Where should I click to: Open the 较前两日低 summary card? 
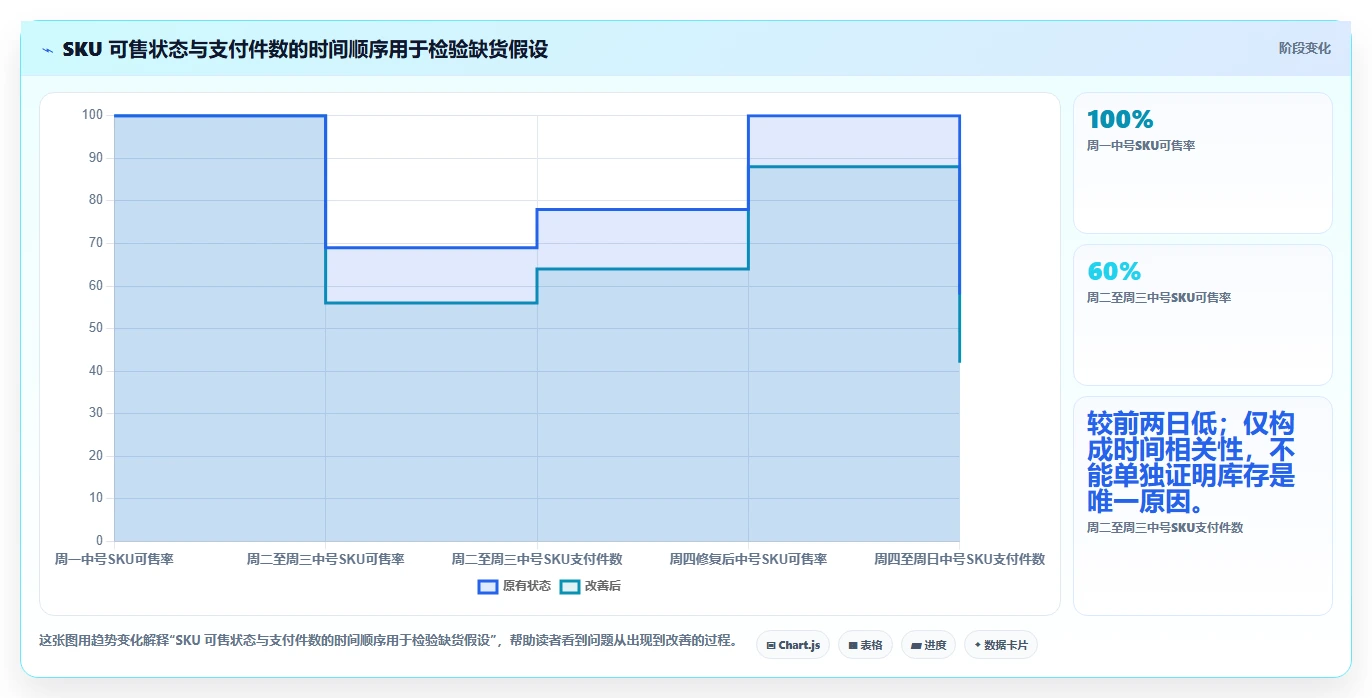point(1202,506)
